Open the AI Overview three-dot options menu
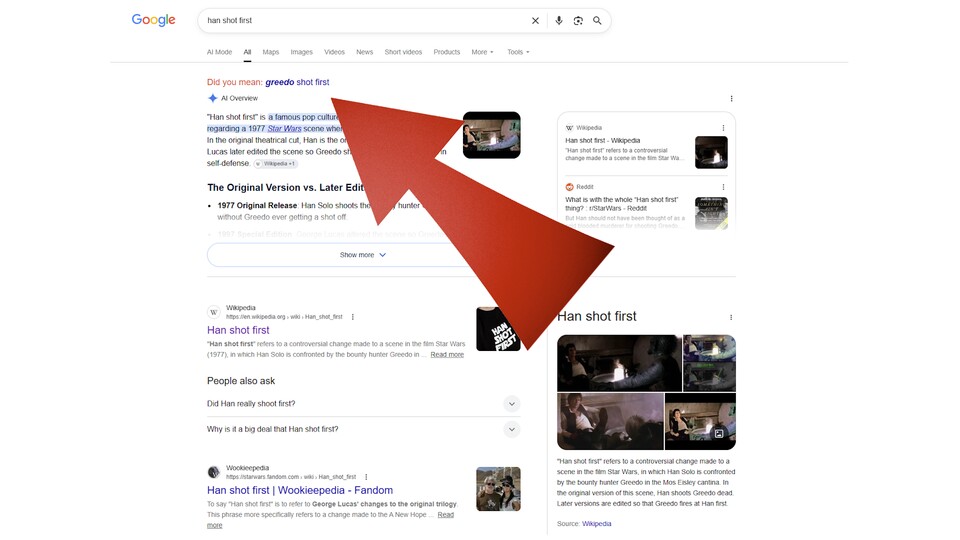960x540 pixels. (731, 99)
